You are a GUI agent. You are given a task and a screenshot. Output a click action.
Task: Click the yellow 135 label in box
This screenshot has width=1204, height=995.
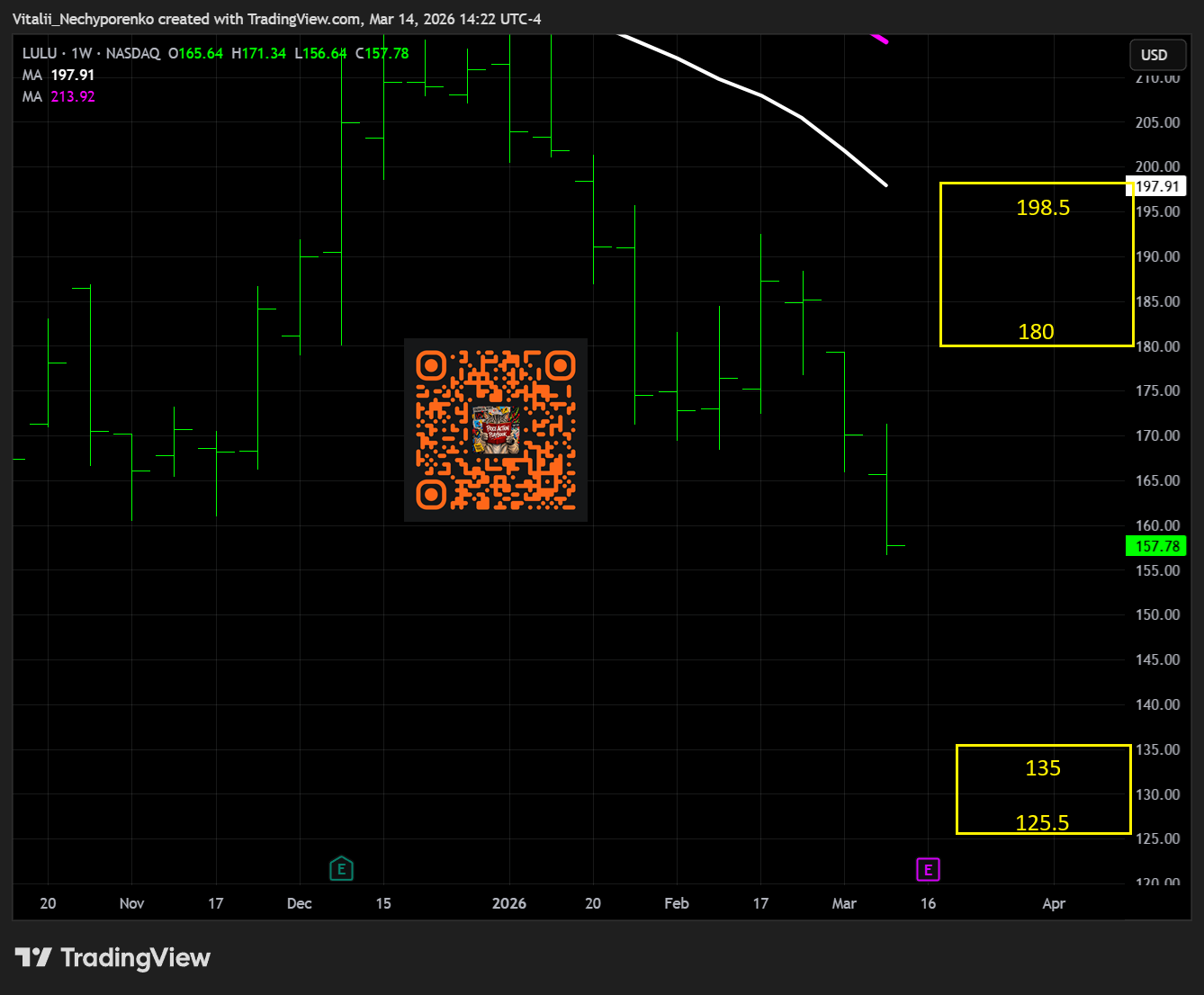(1043, 768)
